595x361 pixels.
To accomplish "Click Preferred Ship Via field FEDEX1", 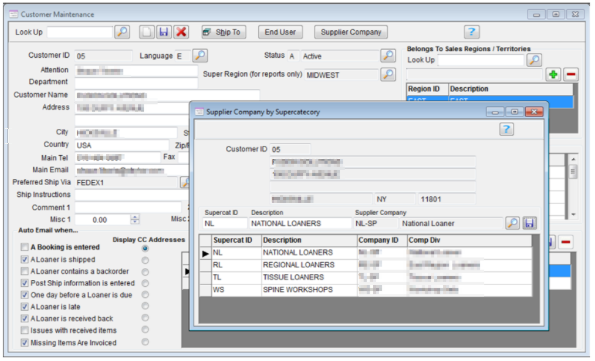I will [x=126, y=183].
